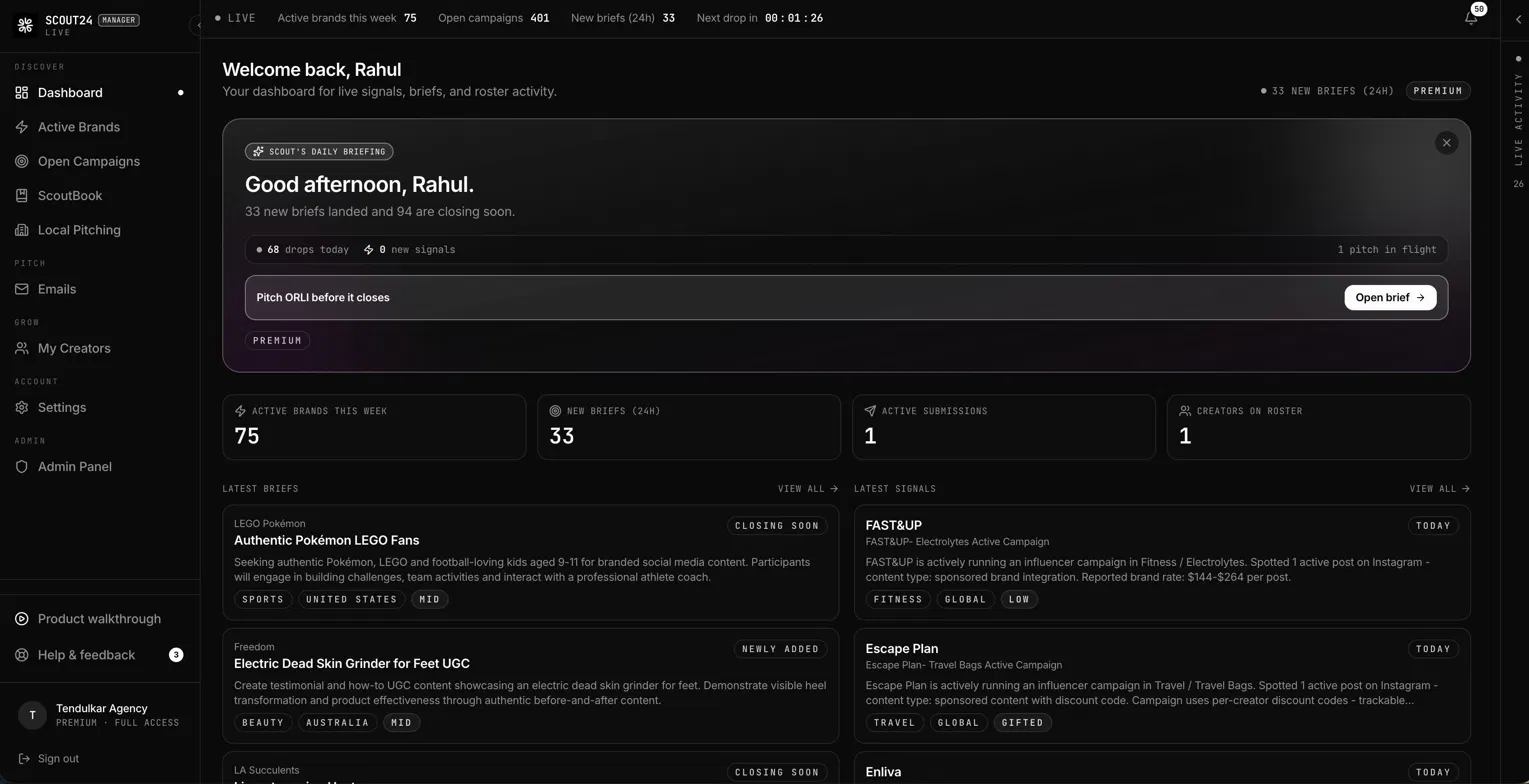Click the Local Pitching building icon
This screenshot has height=784, width=1529.
[21, 230]
